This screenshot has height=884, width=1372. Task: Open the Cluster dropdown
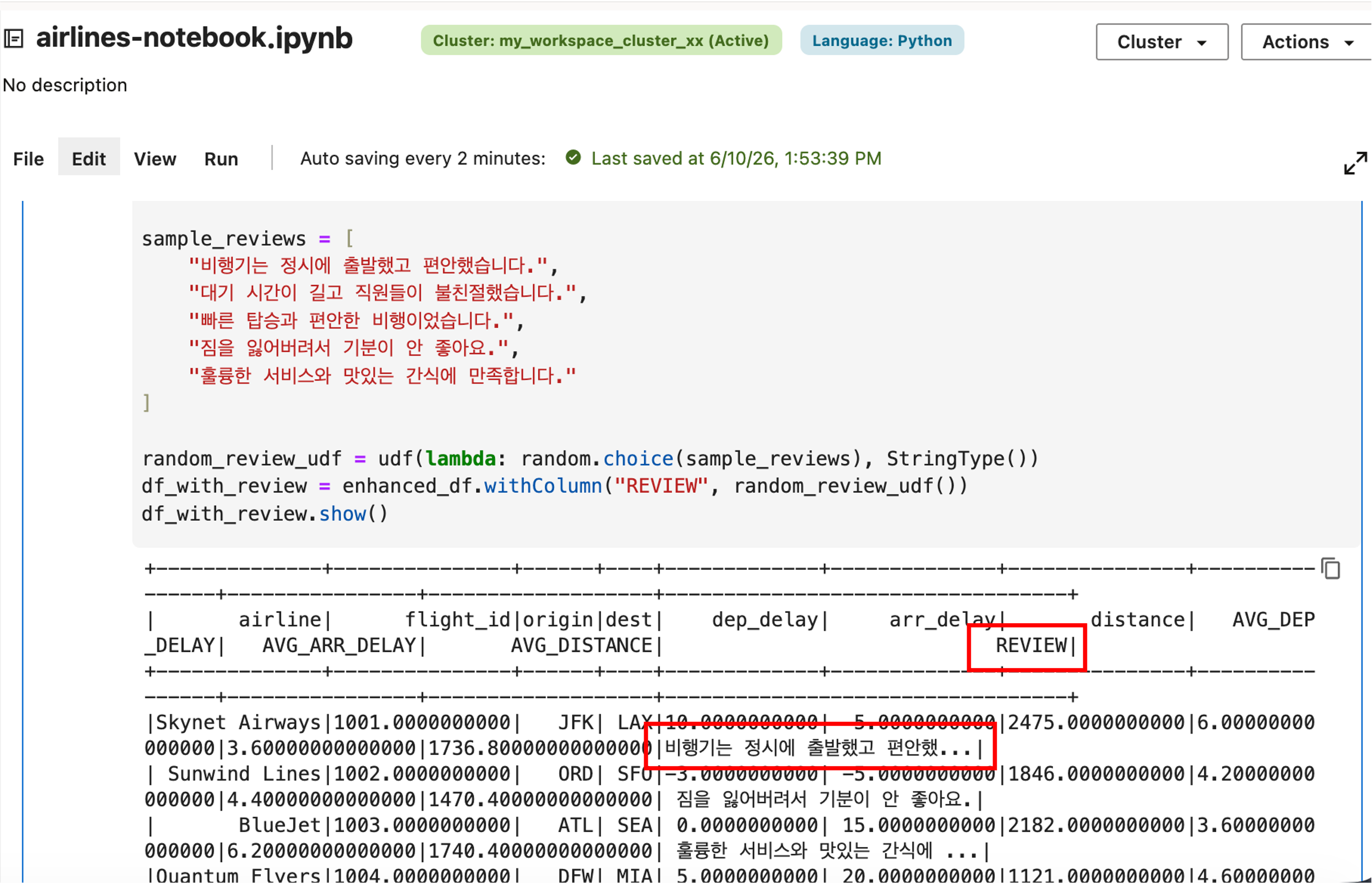(x=1162, y=42)
